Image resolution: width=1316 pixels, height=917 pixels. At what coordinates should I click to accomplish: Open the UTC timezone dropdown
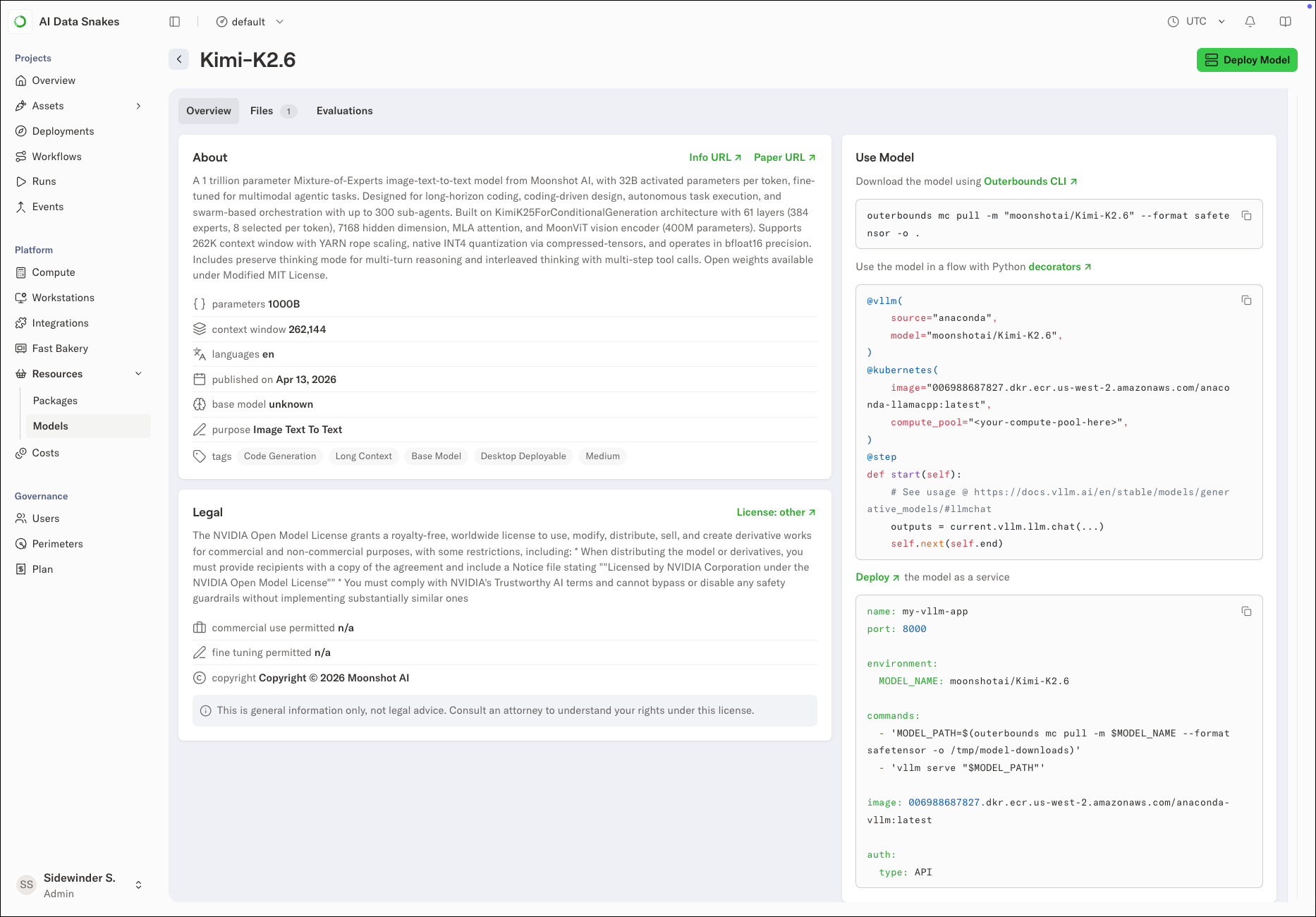(x=1197, y=22)
